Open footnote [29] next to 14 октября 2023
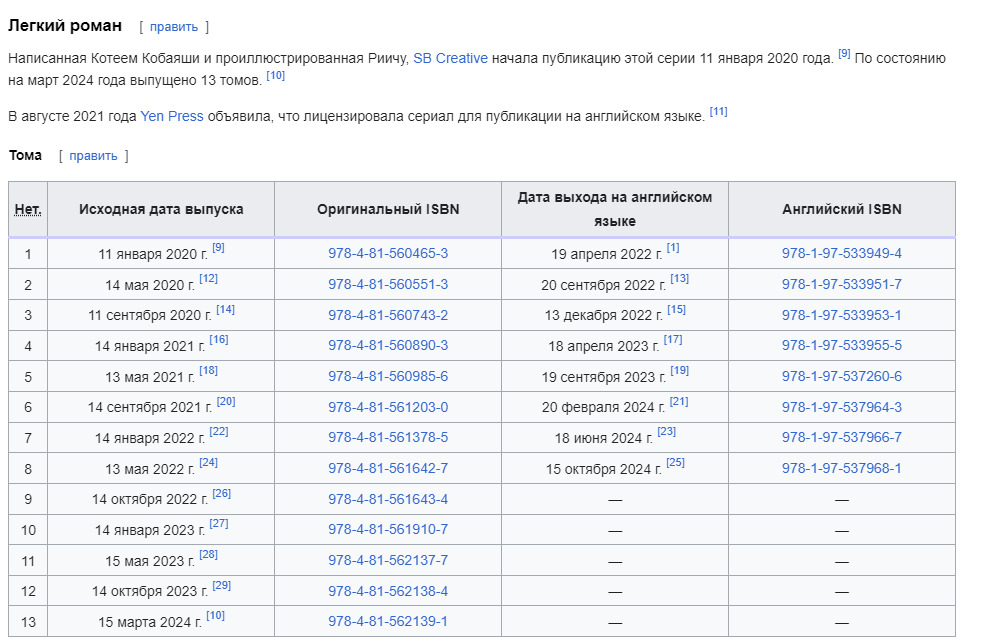Screen dimensions: 983x644 pos(221,586)
